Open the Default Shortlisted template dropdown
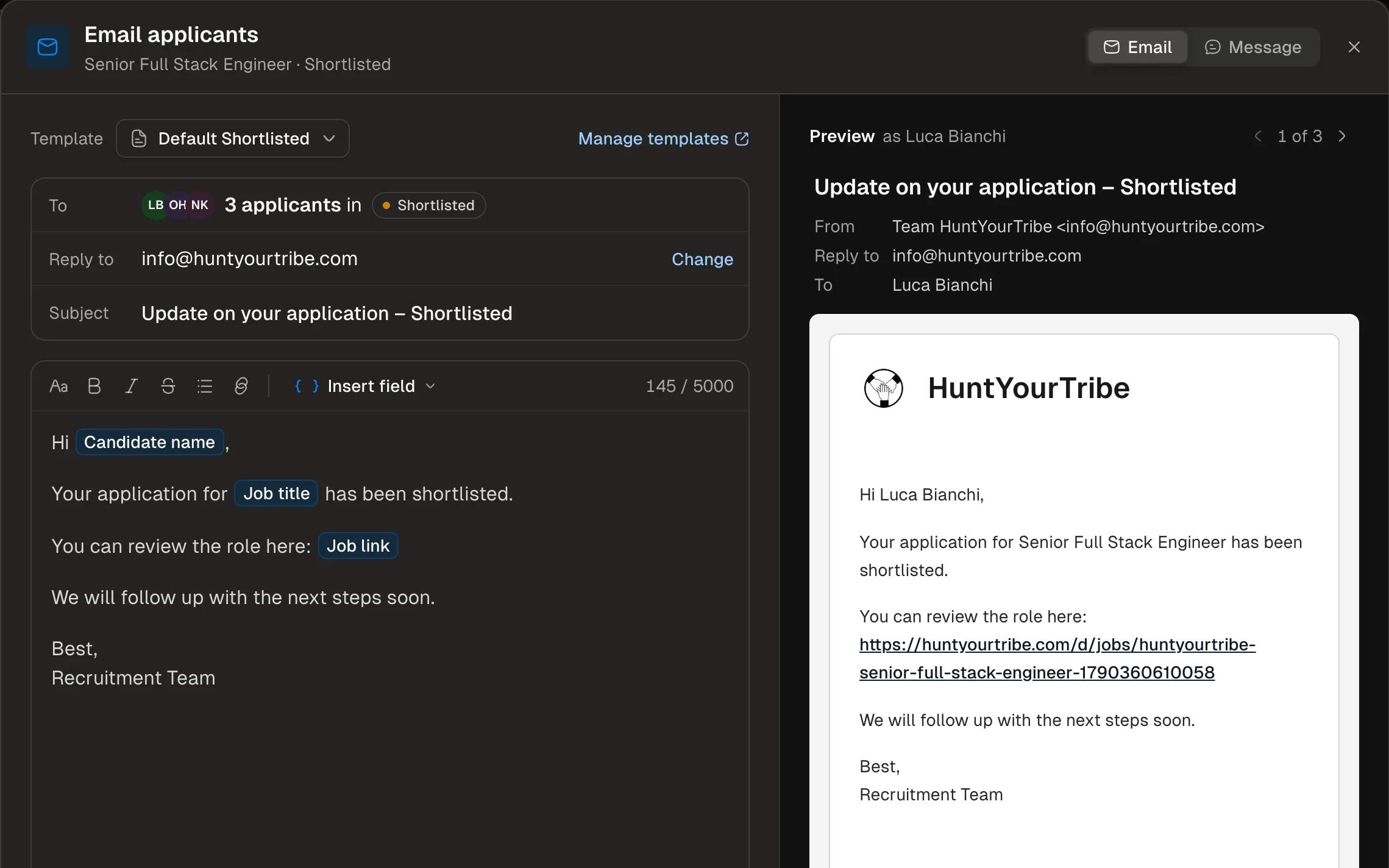1389x868 pixels. [233, 138]
